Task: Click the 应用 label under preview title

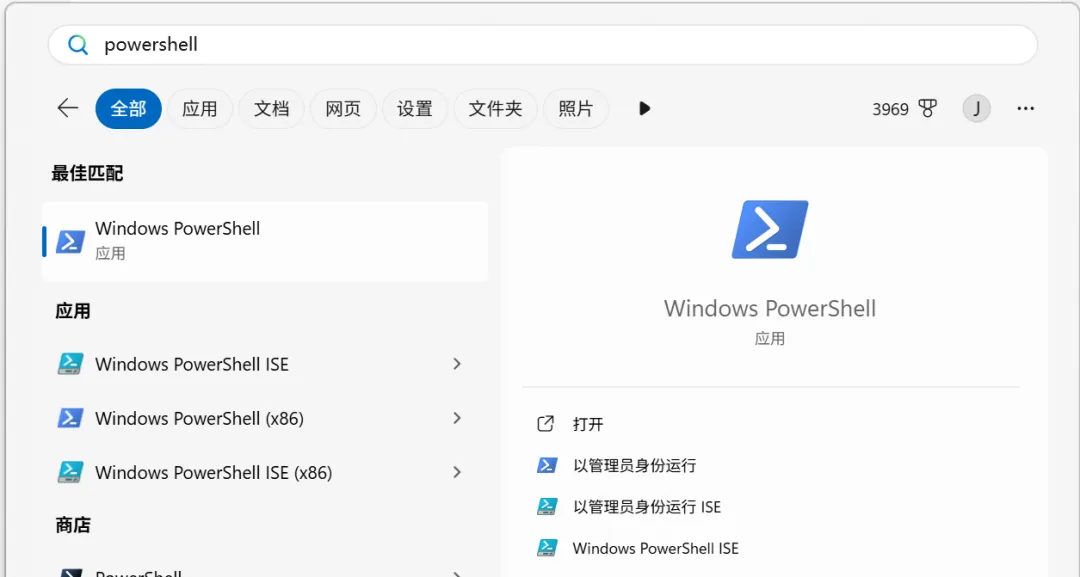Action: (770, 339)
